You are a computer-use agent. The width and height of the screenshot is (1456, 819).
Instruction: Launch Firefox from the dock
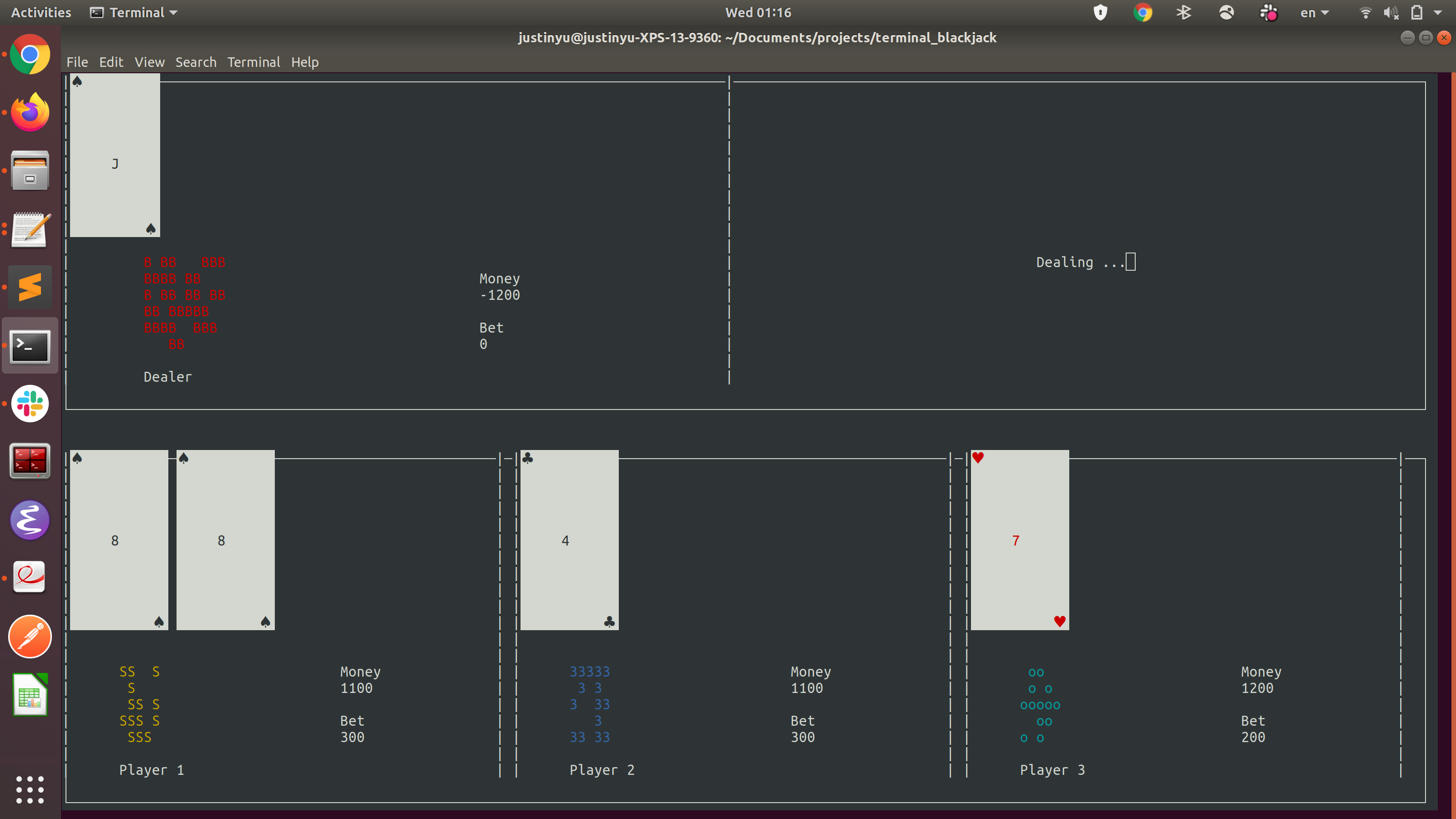[x=30, y=112]
